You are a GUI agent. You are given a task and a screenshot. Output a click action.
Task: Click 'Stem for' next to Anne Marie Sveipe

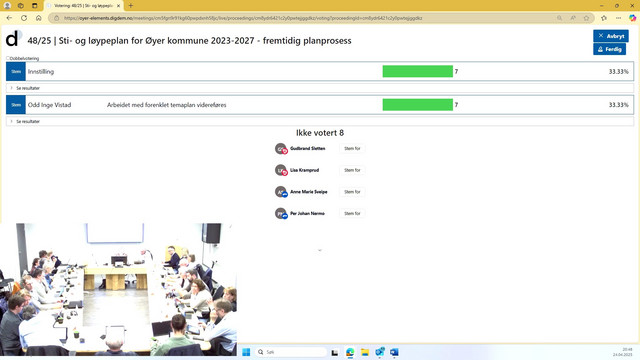coord(352,192)
